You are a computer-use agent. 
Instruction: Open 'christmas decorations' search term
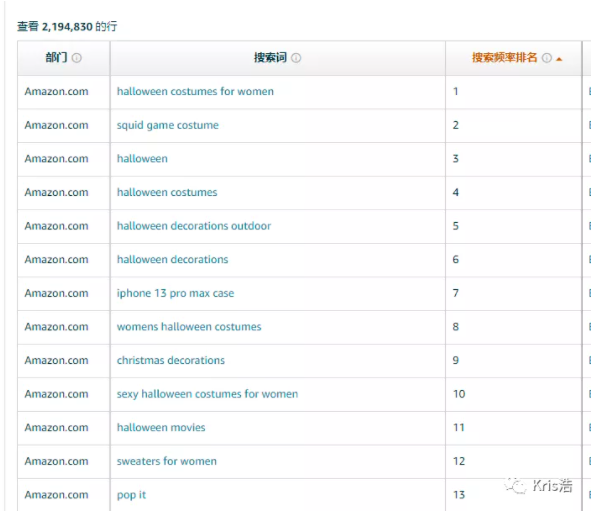[171, 360]
